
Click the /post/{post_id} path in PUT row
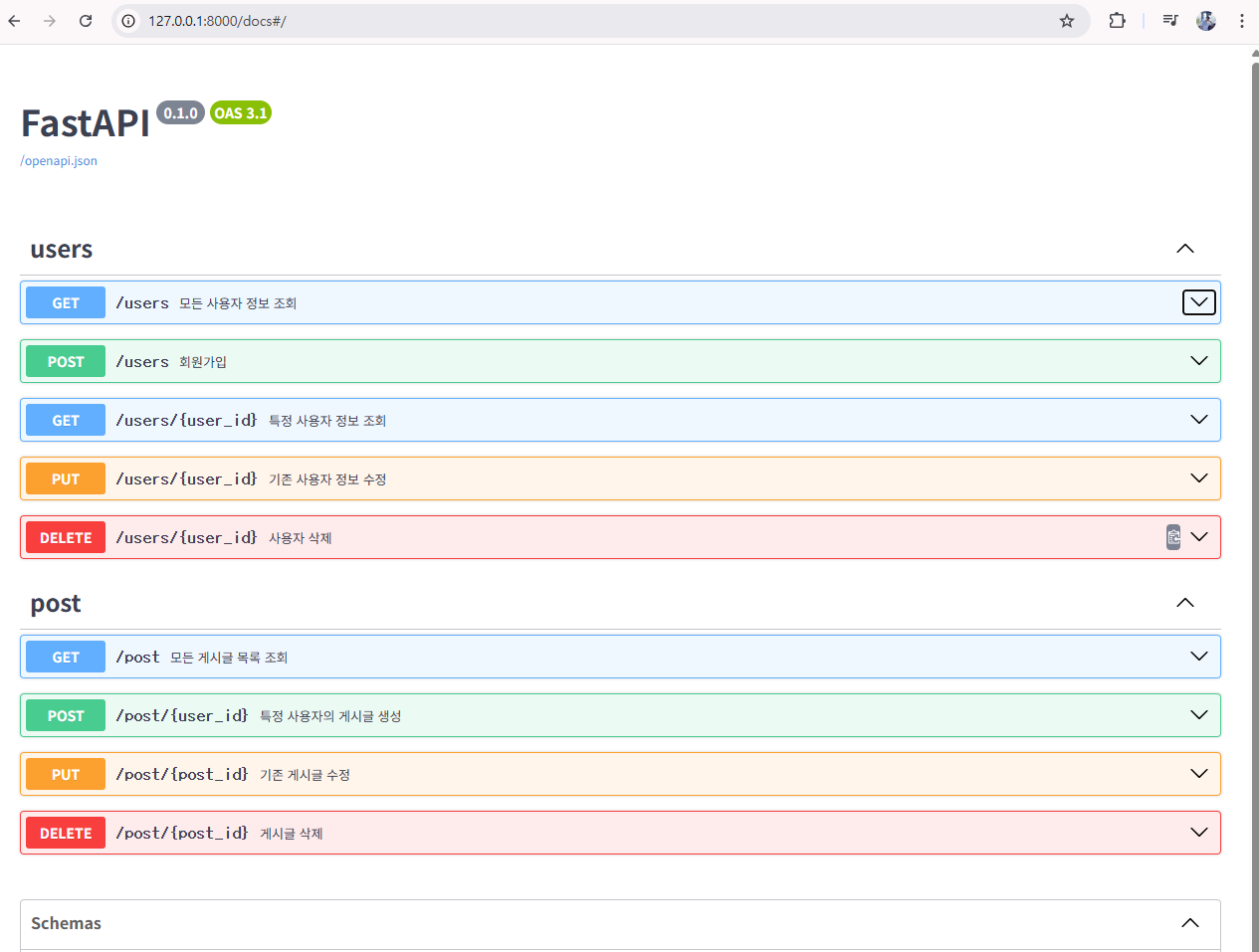[x=182, y=774]
